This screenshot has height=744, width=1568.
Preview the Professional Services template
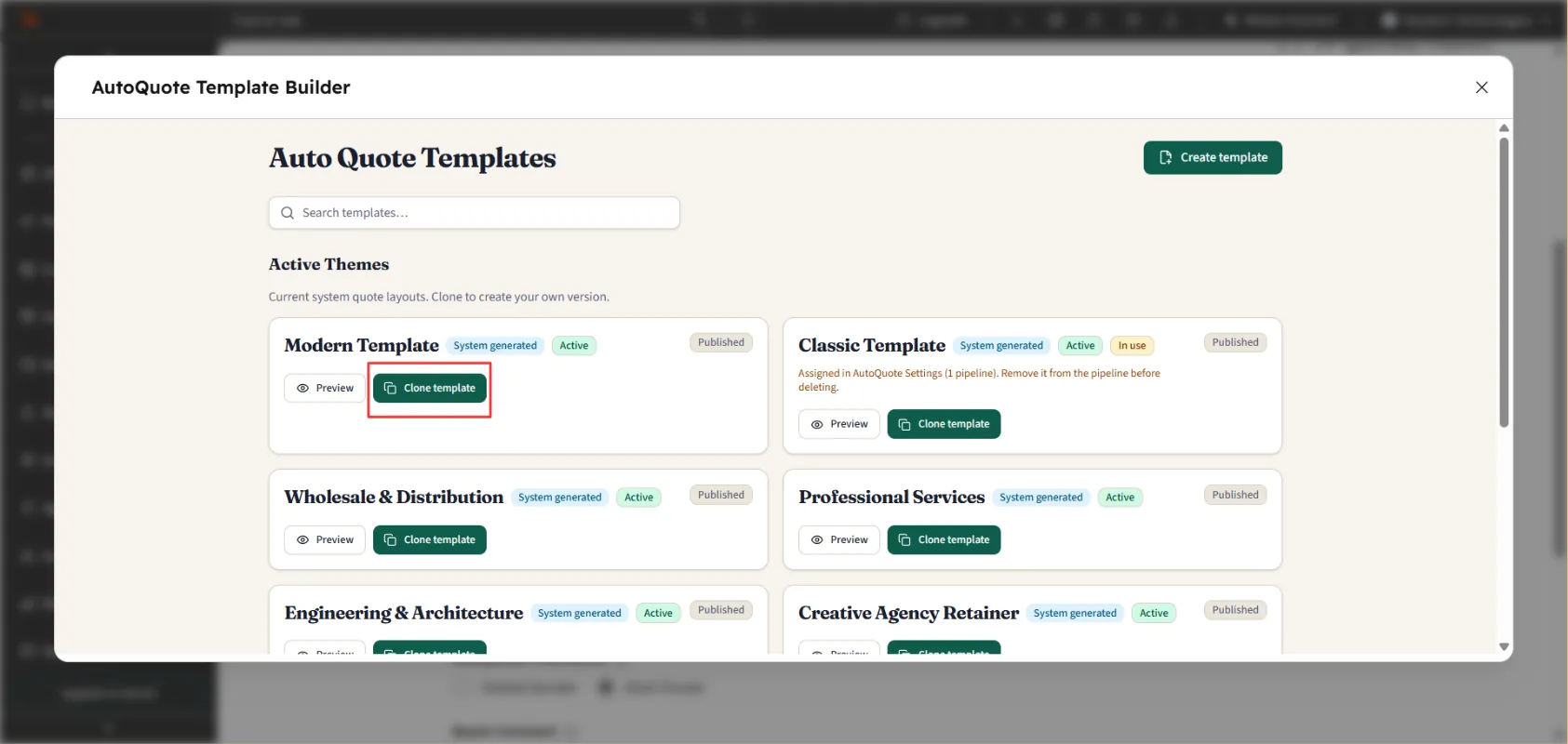(838, 539)
